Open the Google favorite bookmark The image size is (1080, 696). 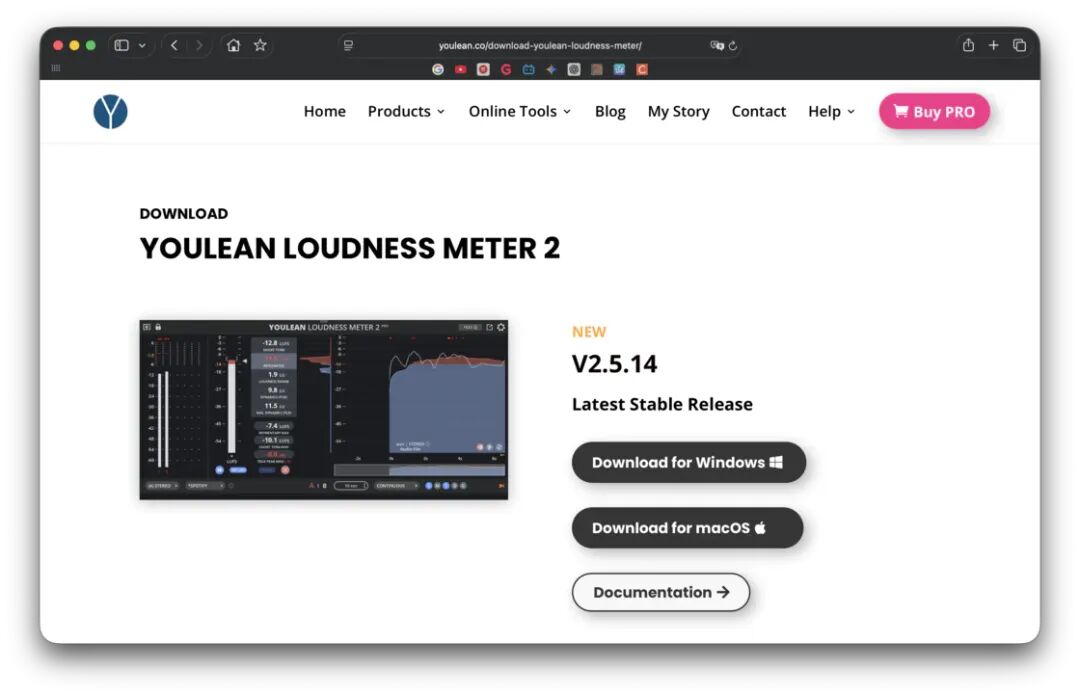pyautogui.click(x=438, y=69)
